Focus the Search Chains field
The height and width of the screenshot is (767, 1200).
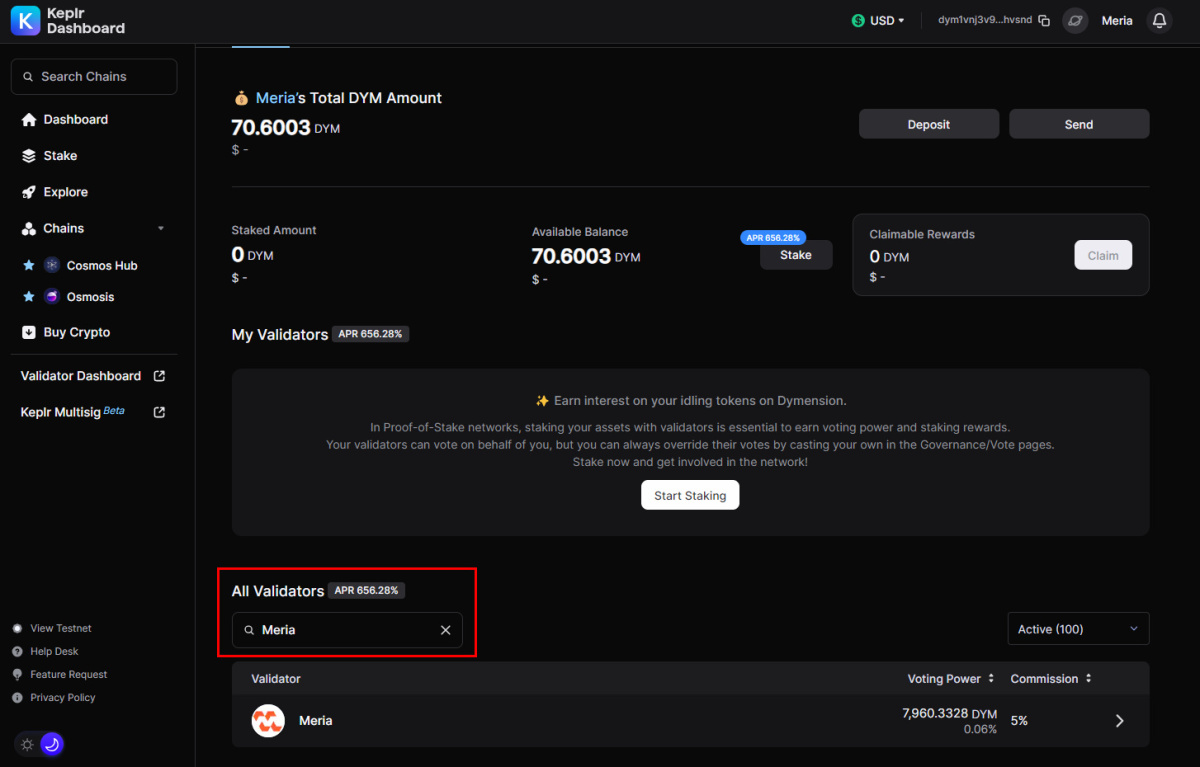coord(94,76)
